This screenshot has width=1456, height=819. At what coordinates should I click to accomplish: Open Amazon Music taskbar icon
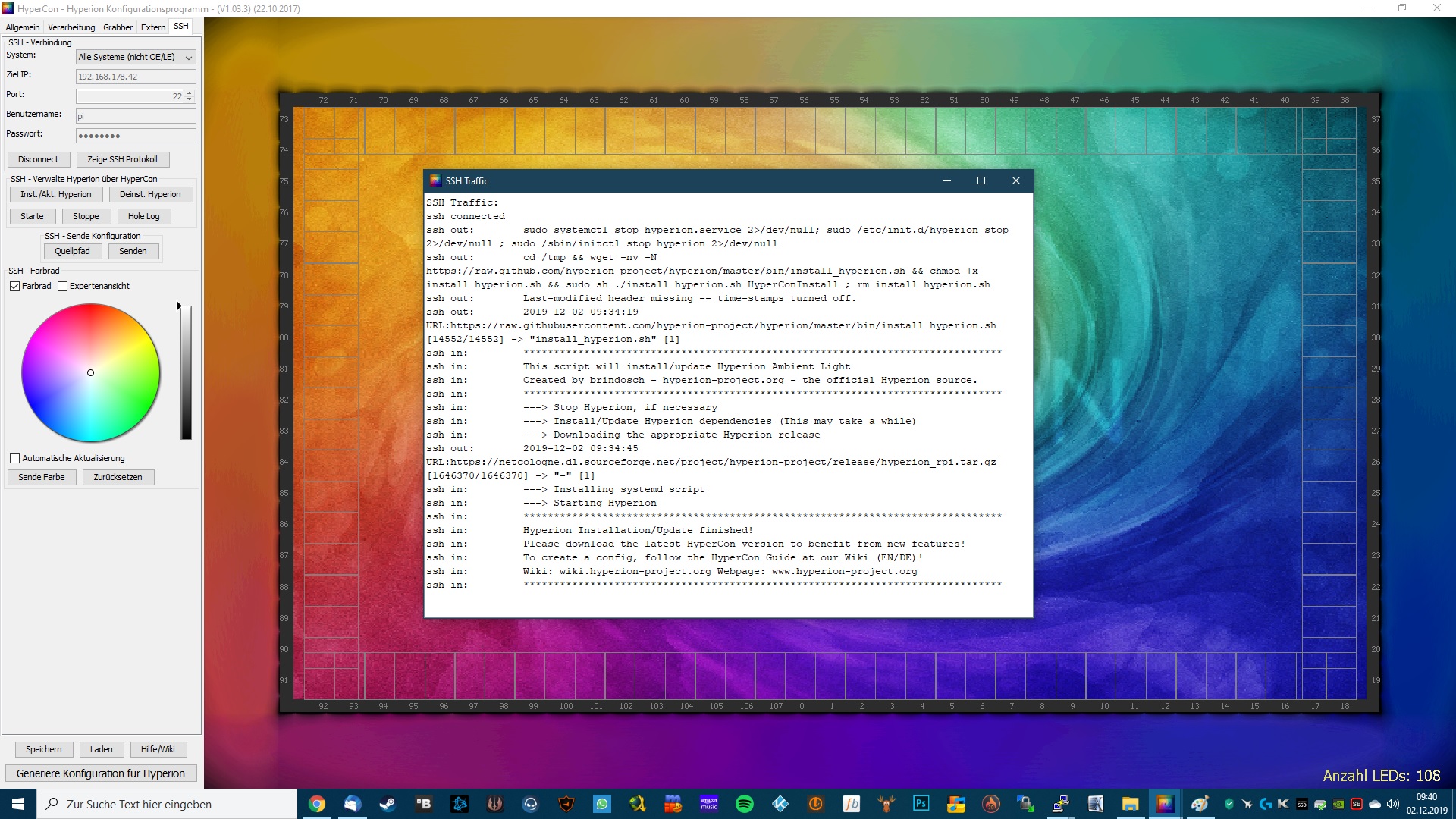tap(709, 804)
